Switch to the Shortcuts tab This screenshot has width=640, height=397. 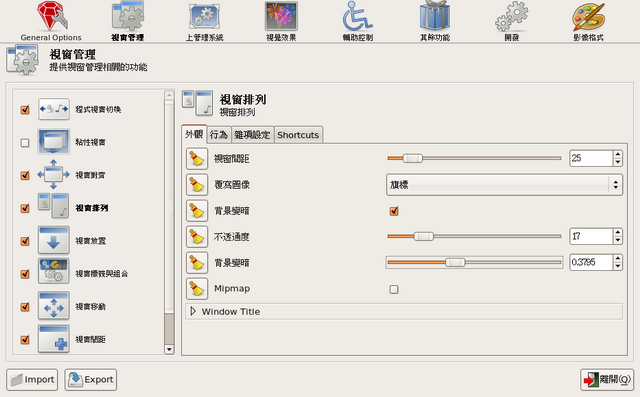(x=298, y=135)
